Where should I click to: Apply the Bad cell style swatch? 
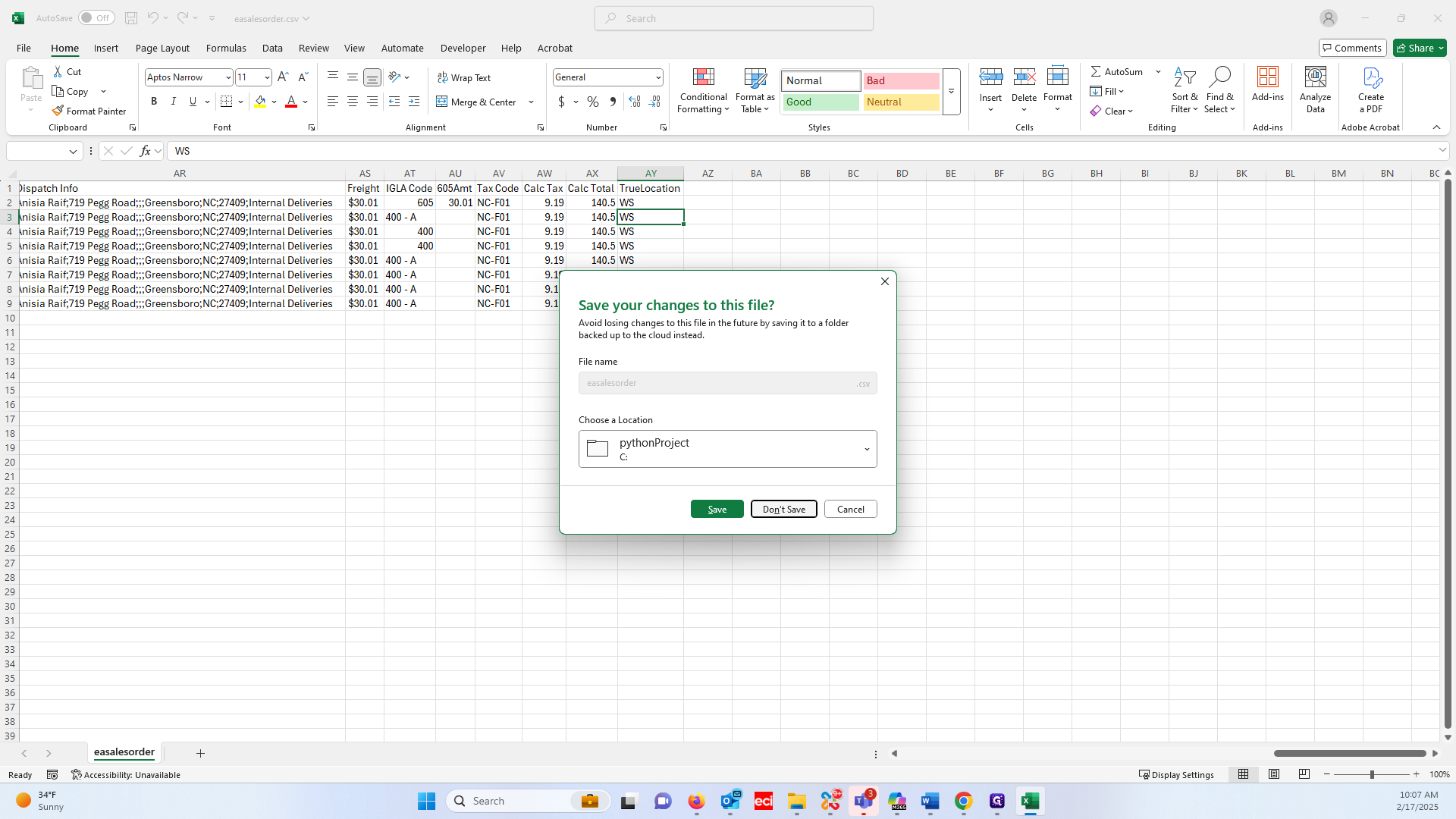[x=901, y=80]
